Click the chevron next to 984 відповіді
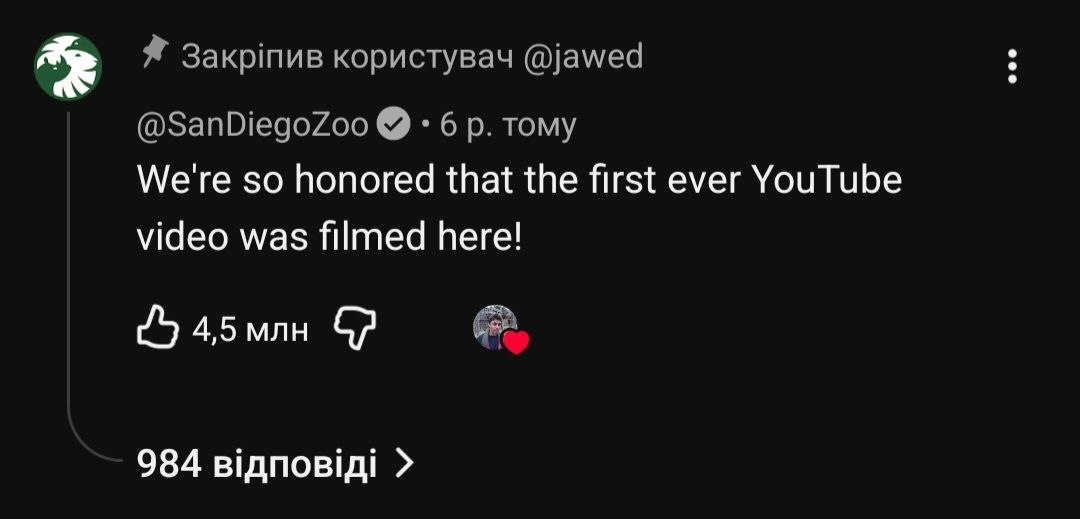Image resolution: width=1080 pixels, height=519 pixels. (404, 463)
